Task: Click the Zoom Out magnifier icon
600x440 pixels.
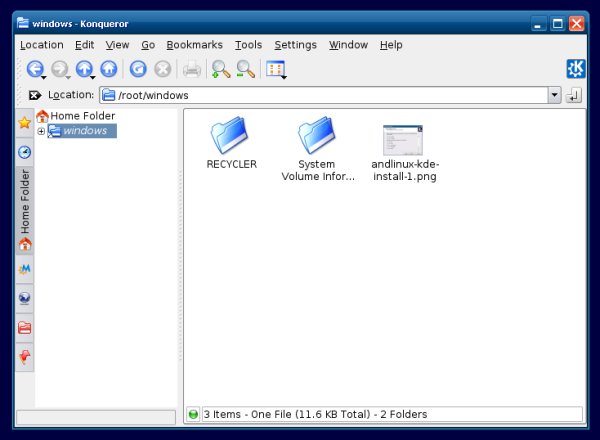Action: point(245,69)
